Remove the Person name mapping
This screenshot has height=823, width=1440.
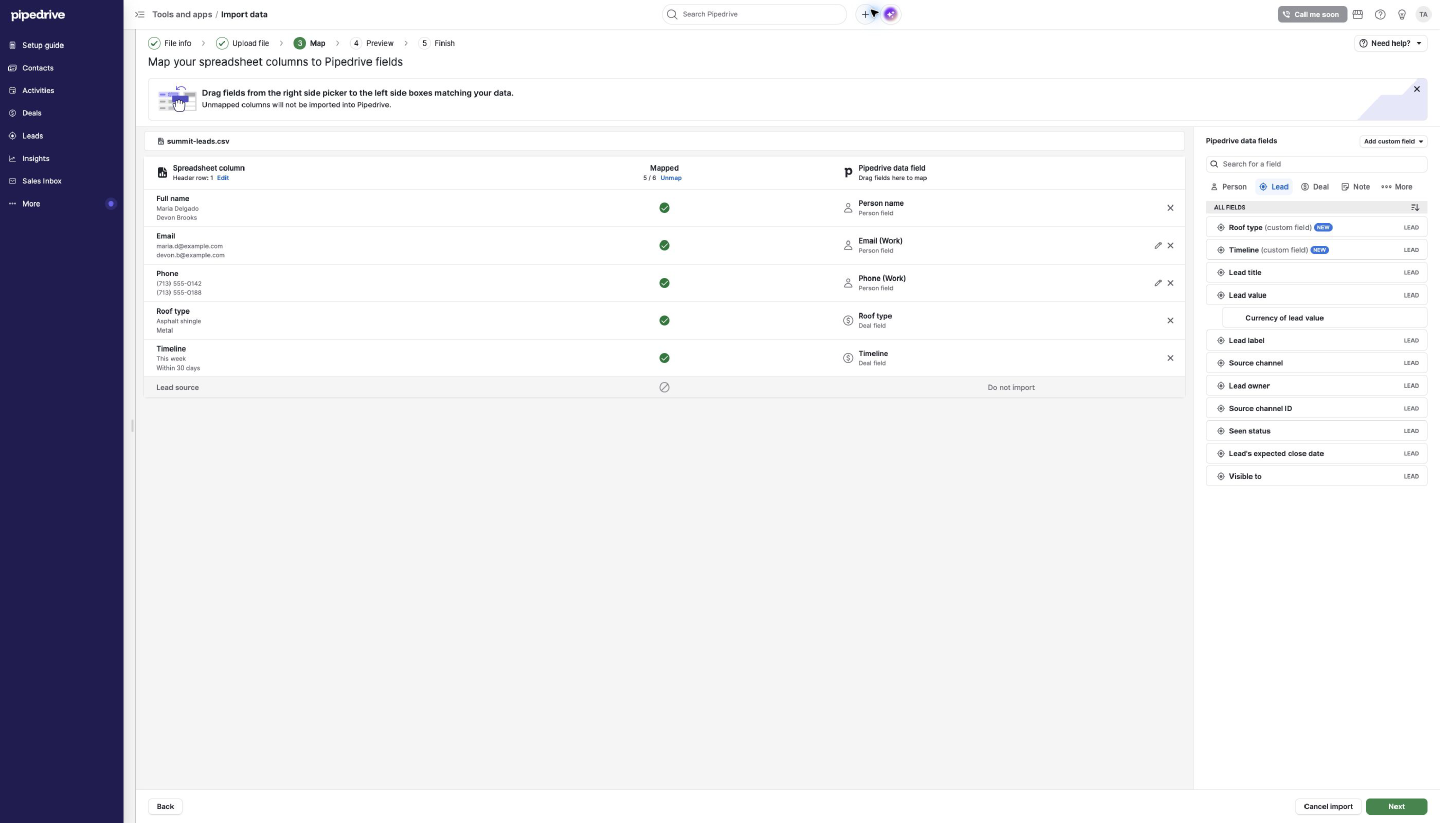[x=1170, y=208]
